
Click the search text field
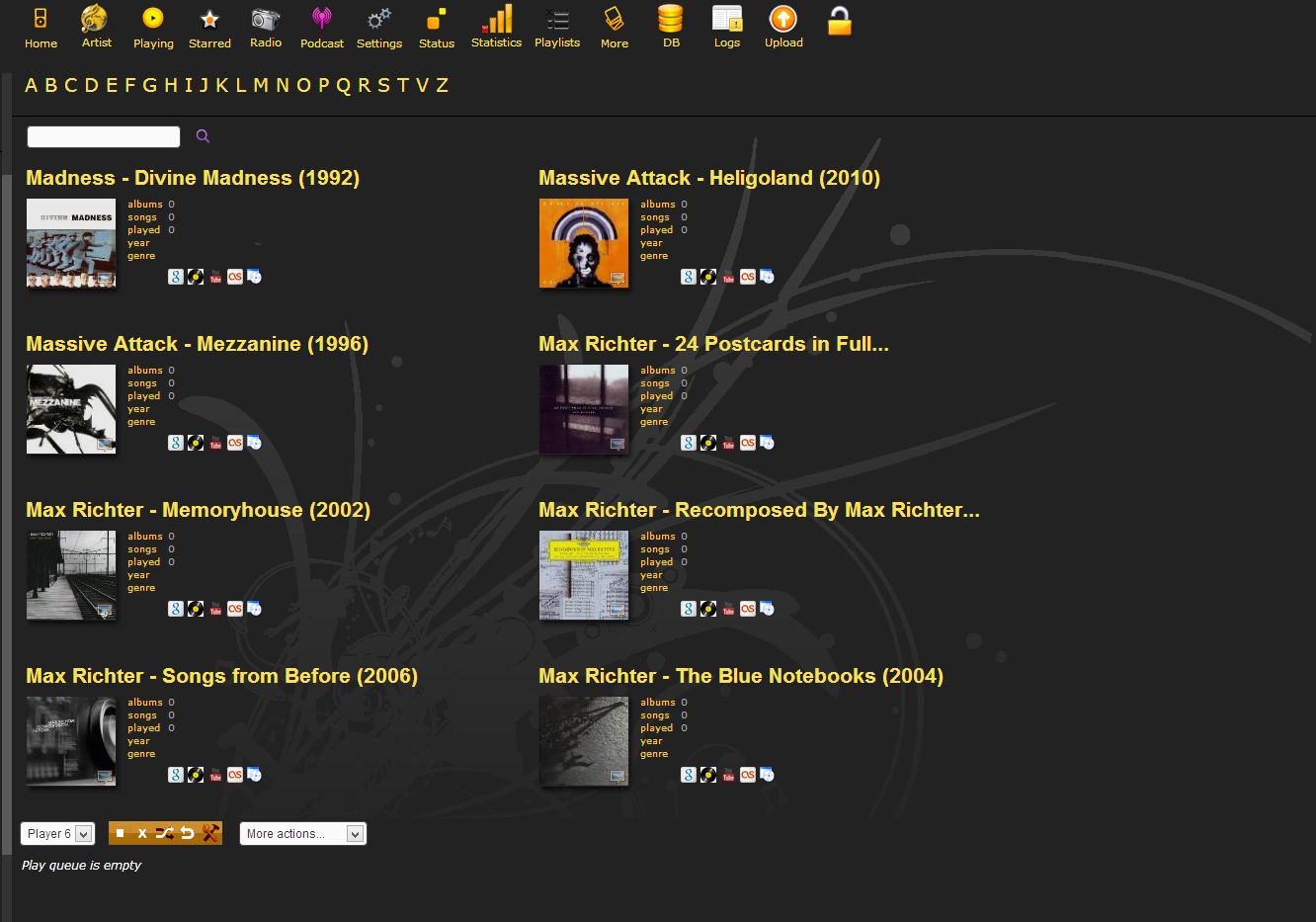pos(104,136)
